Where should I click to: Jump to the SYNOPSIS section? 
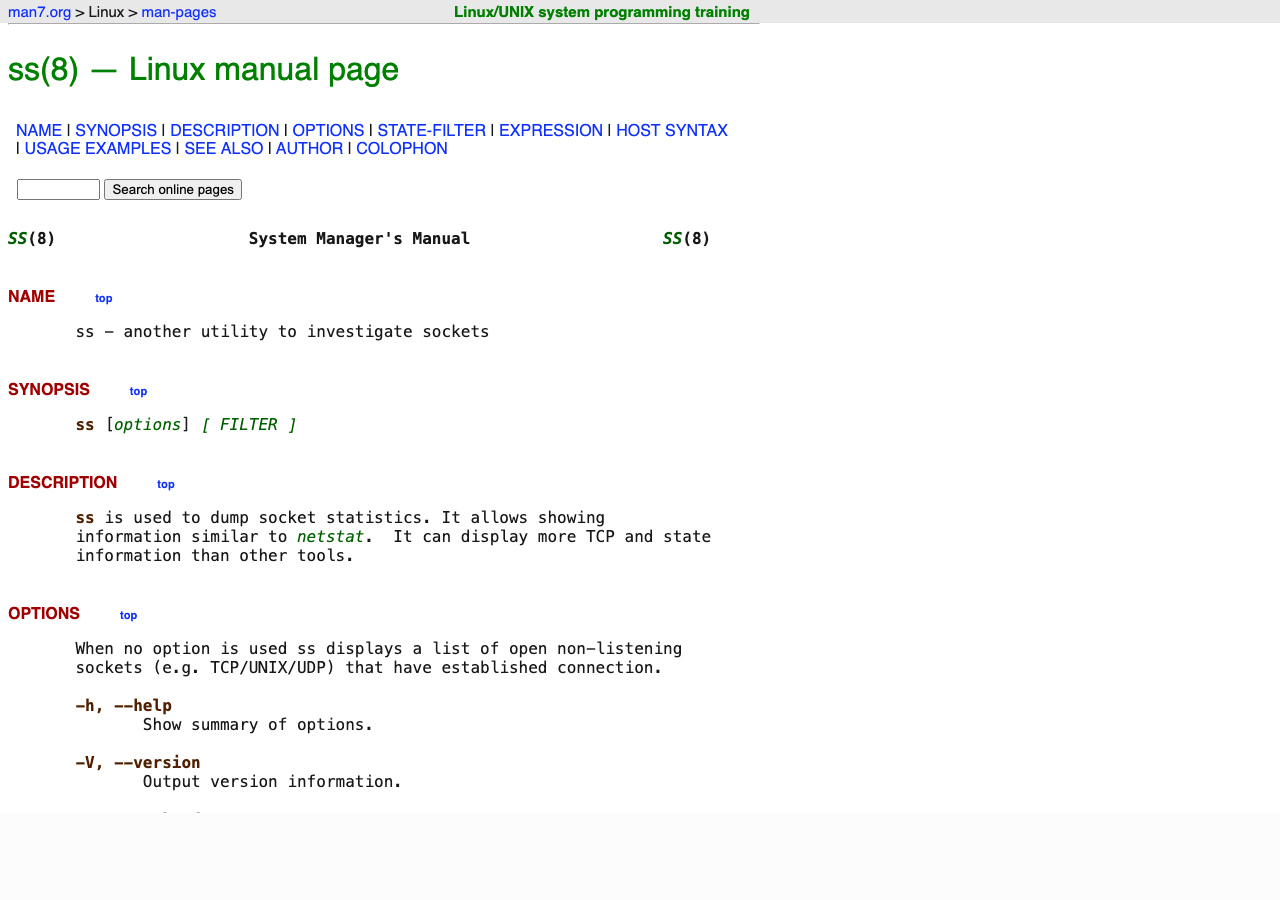pos(115,130)
